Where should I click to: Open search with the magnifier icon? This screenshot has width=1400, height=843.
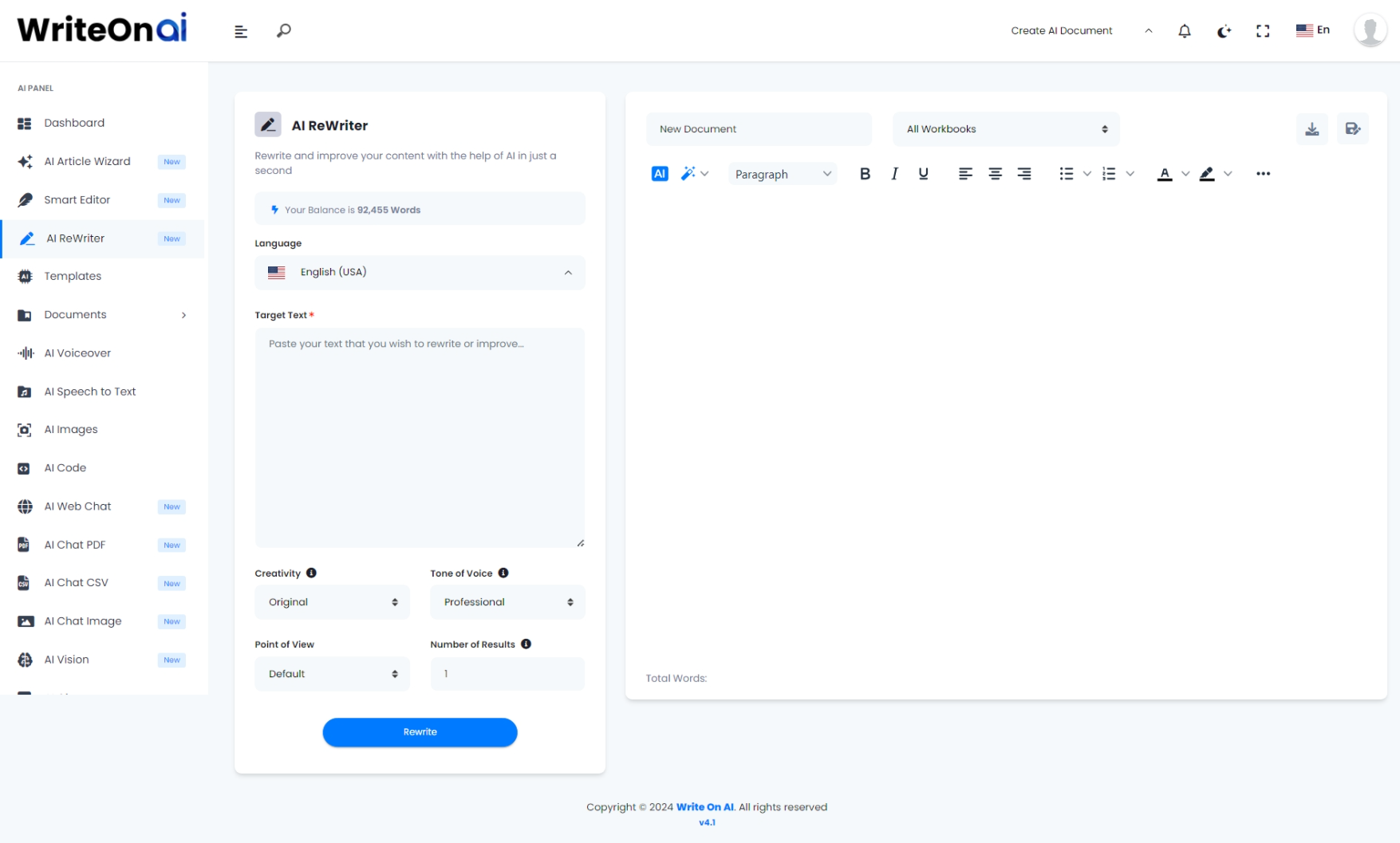pos(284,31)
